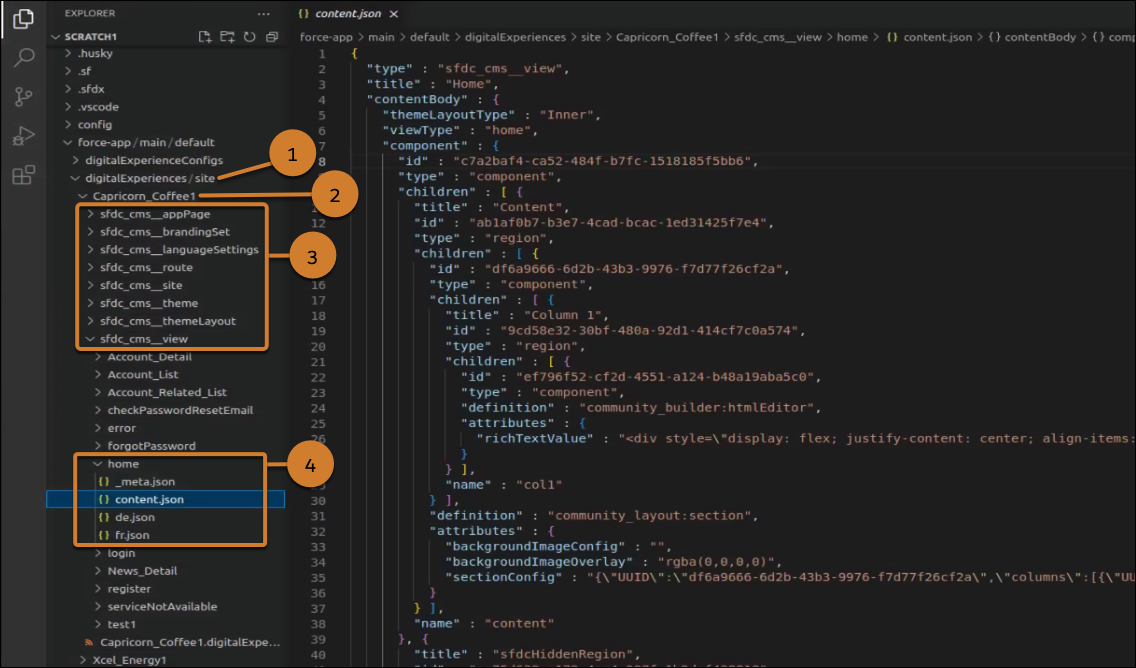
Task: Open the Explorer view in activity bar
Action: (x=23, y=19)
